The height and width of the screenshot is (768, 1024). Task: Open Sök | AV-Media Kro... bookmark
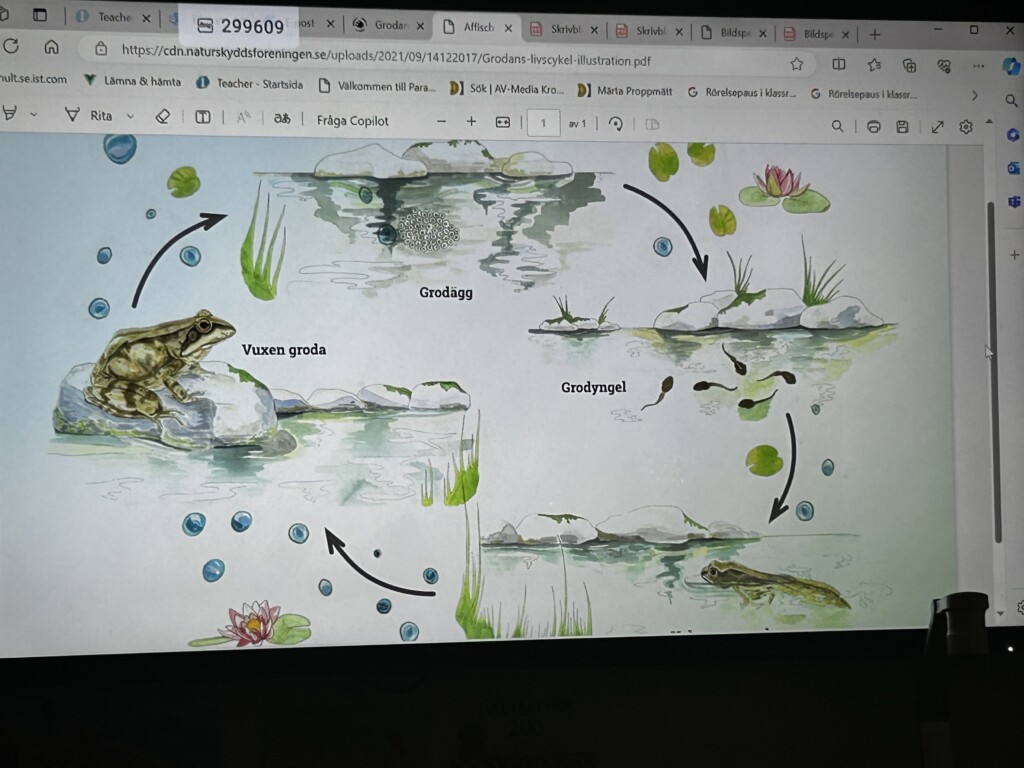(x=507, y=89)
